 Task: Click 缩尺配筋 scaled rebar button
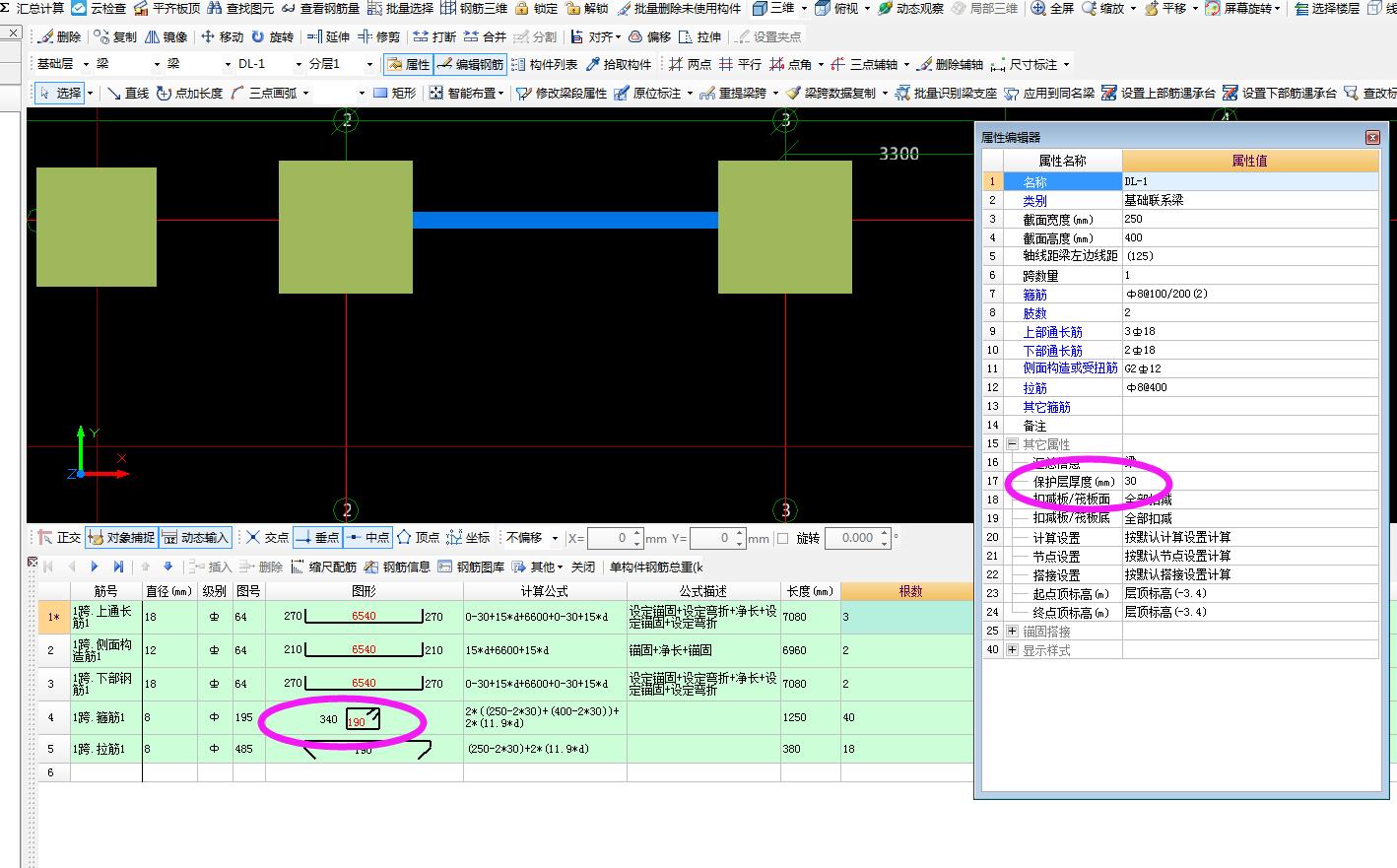point(323,567)
